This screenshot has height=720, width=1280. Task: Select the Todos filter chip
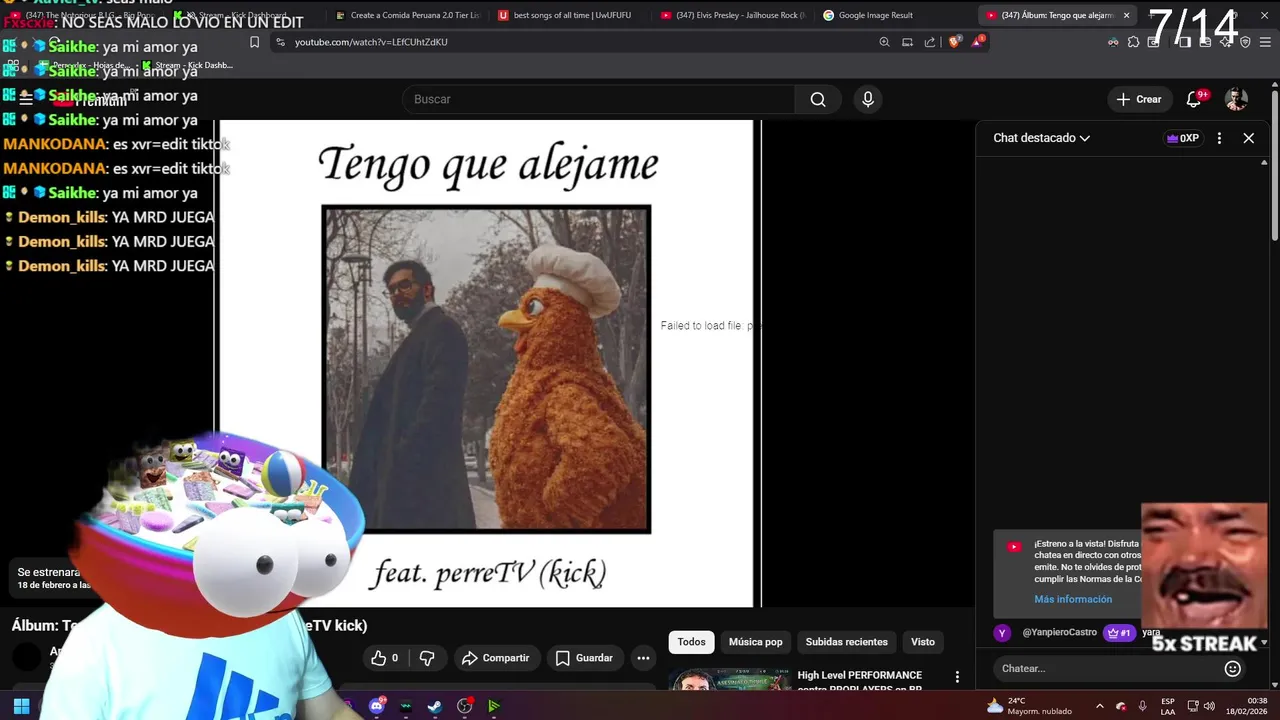click(691, 642)
